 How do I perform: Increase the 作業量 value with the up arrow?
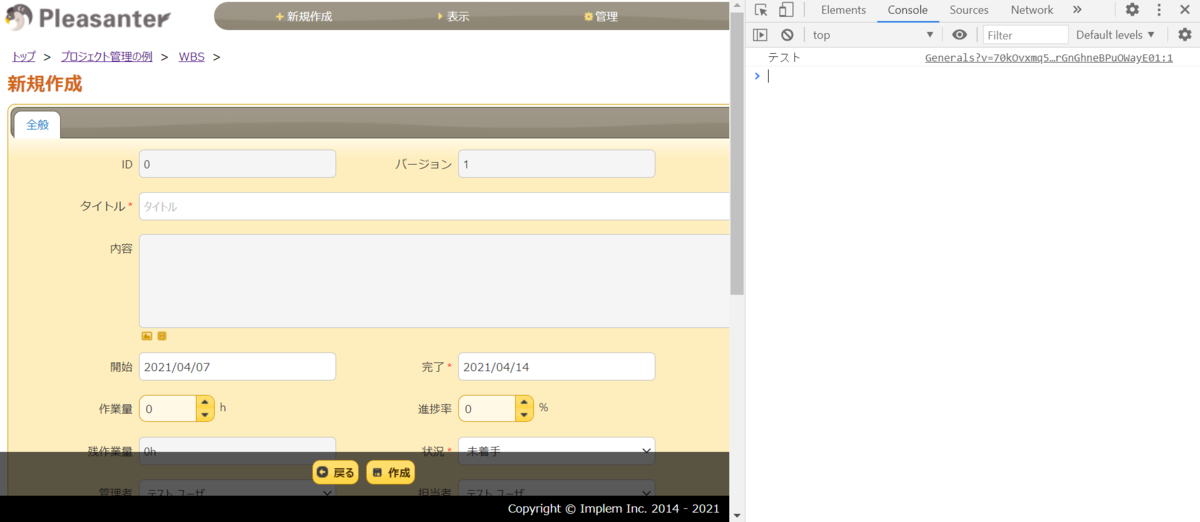(x=205, y=402)
